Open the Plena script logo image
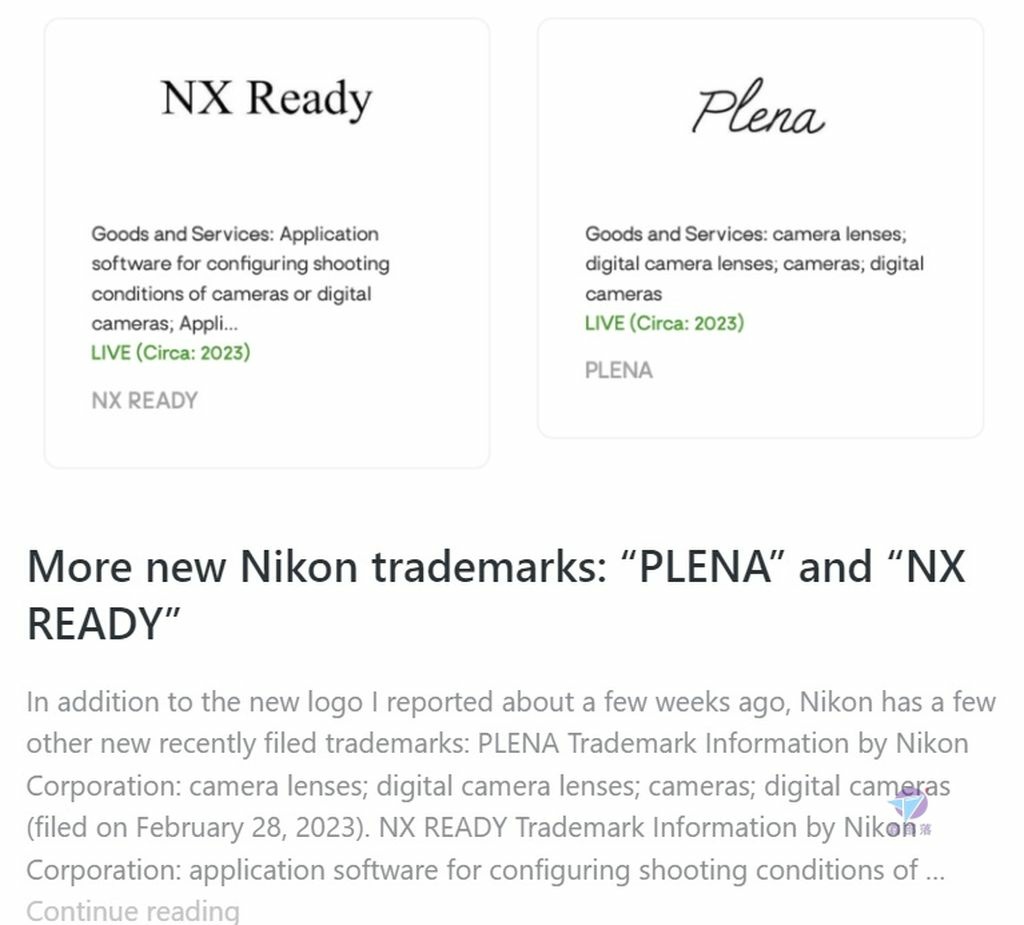 (758, 107)
